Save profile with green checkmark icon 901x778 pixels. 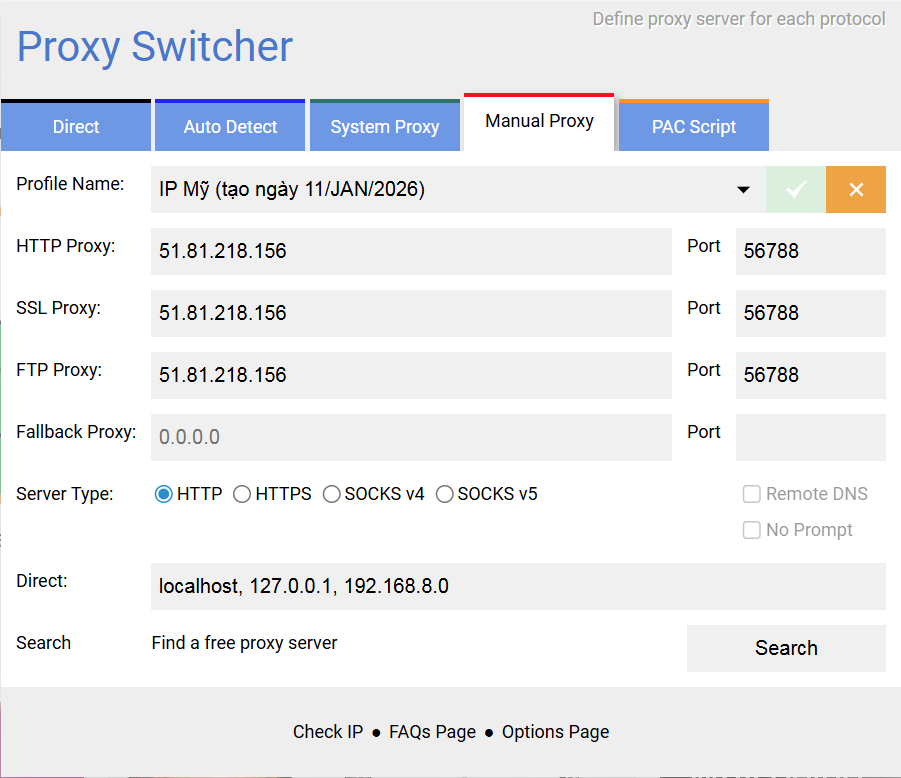[x=796, y=190]
